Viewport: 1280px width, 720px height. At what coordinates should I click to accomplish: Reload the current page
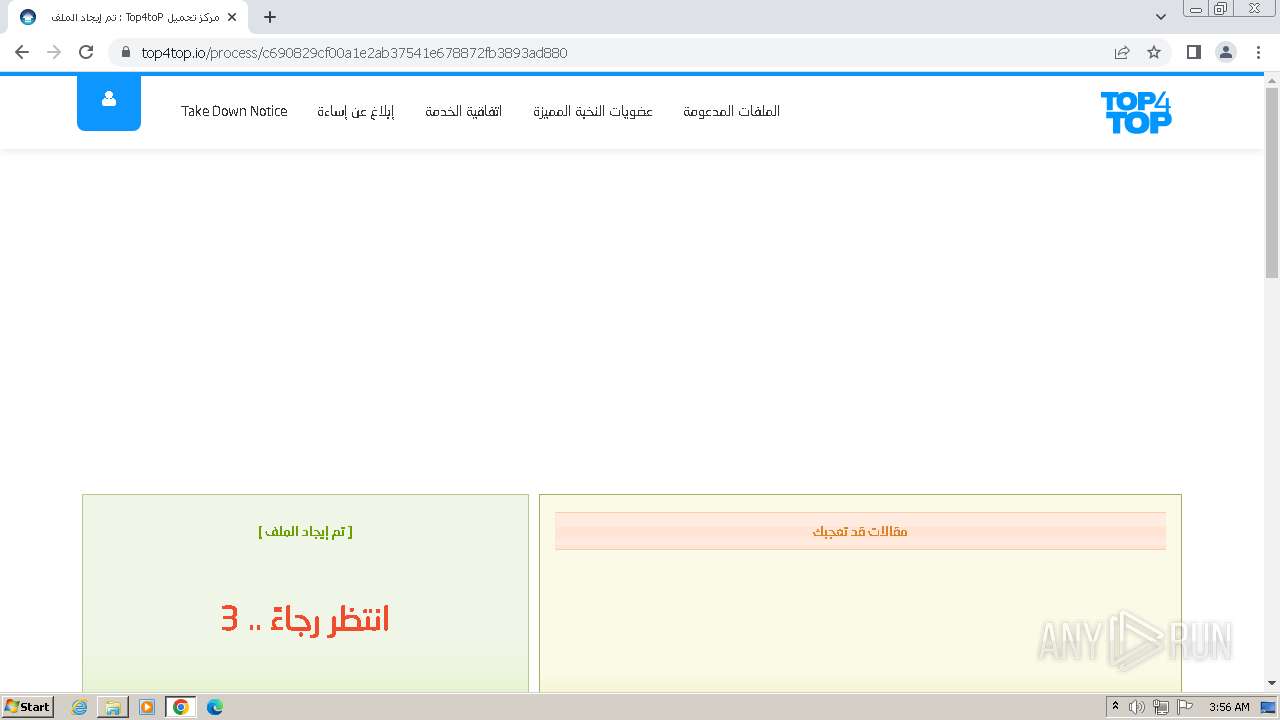click(86, 52)
